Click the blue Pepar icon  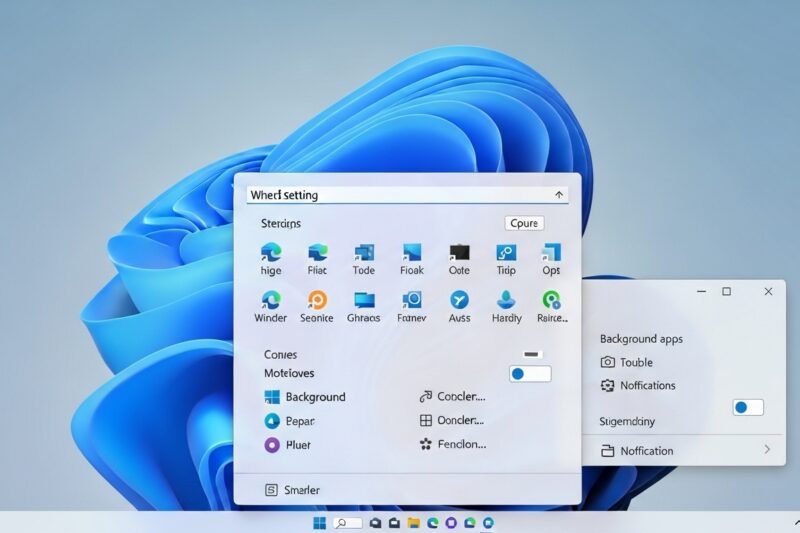pos(272,421)
